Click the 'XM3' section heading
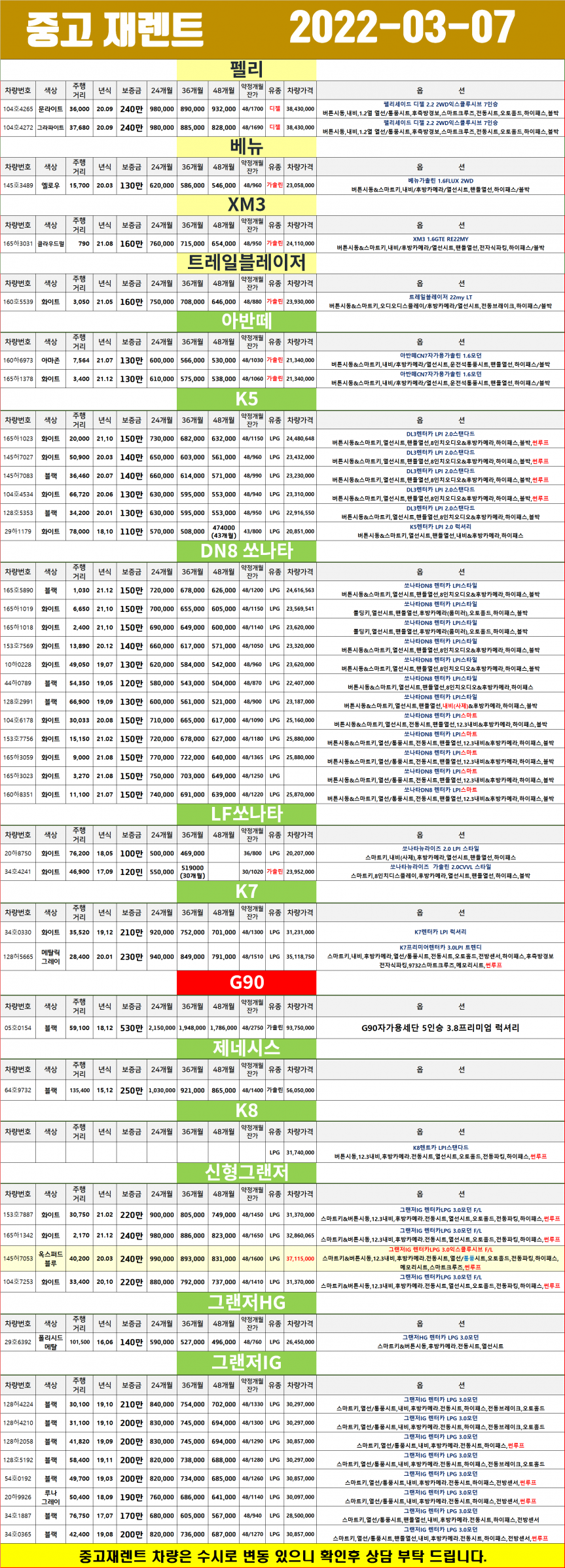565x1568 pixels. click(x=247, y=205)
